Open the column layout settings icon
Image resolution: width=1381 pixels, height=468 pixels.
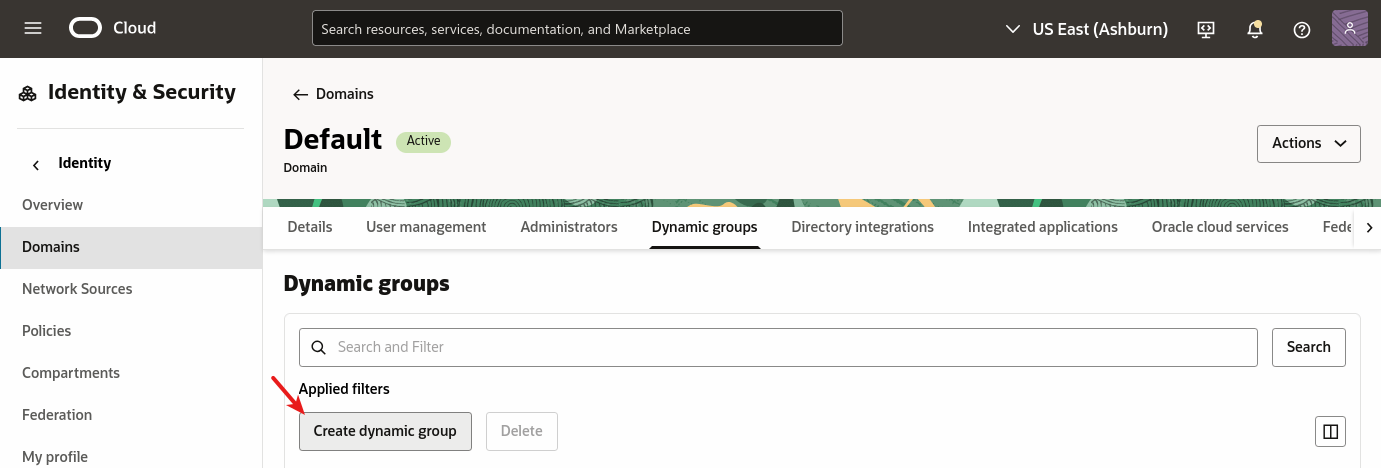tap(1330, 431)
